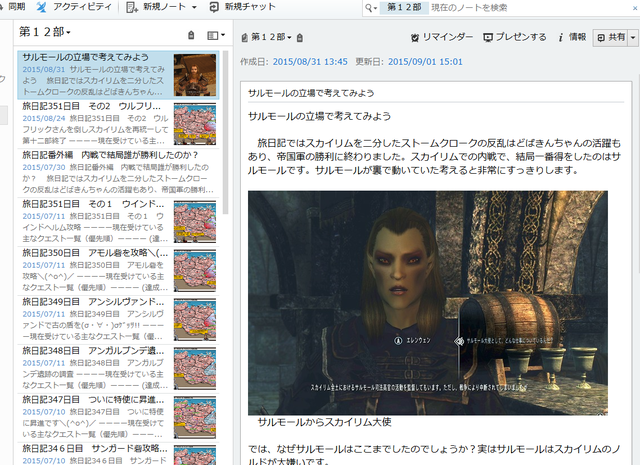Click the Share (共有) button
640x465 pixels.
tap(611, 38)
